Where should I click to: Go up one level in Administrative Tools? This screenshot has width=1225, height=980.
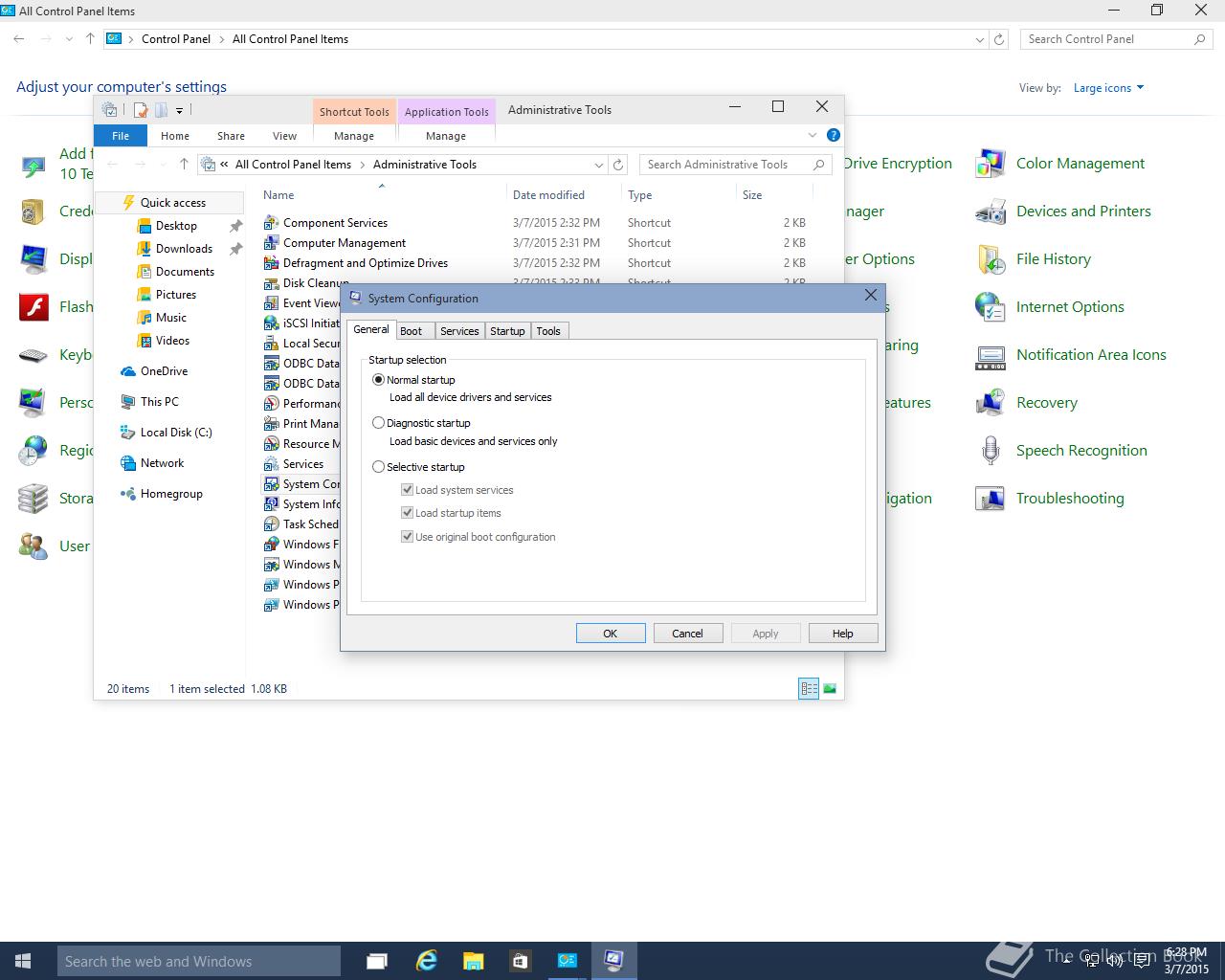coord(184,165)
